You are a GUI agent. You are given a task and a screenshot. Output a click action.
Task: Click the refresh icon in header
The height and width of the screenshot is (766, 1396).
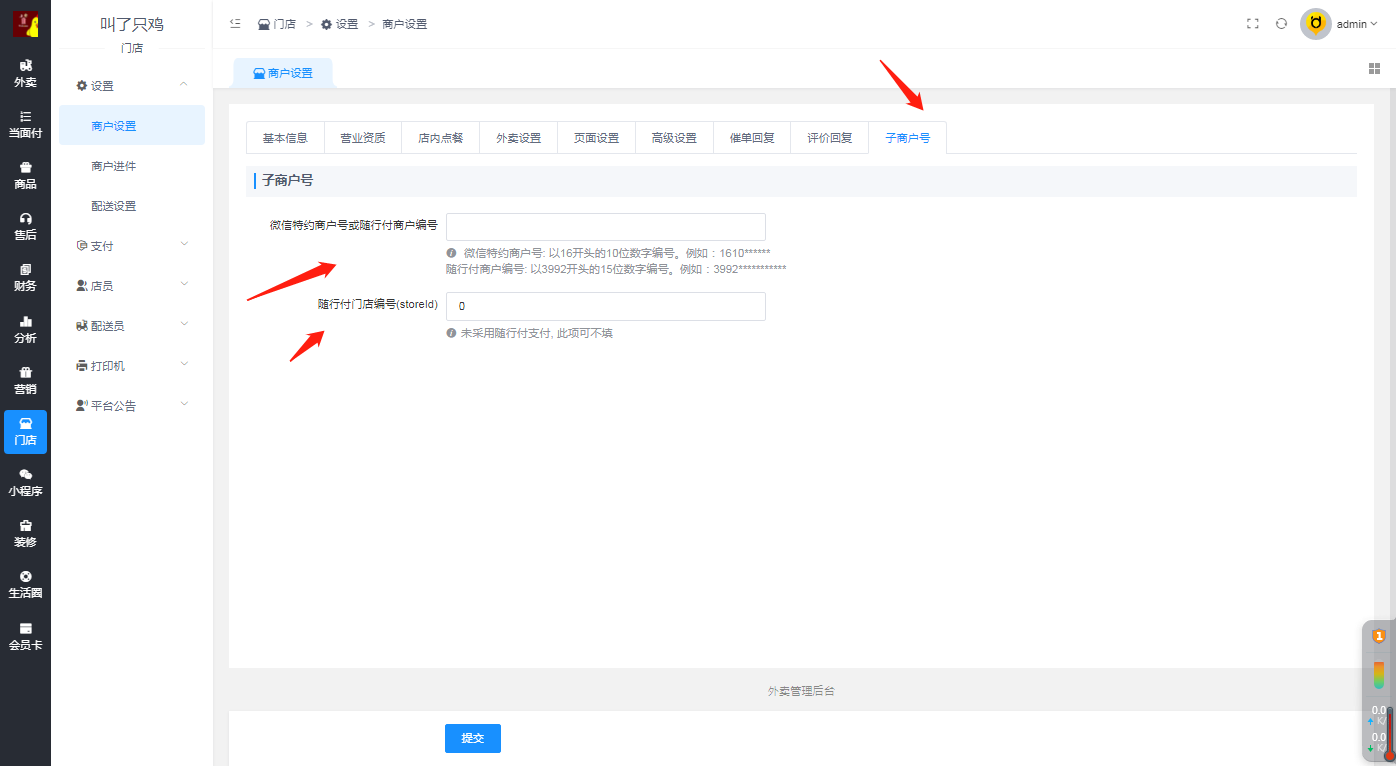pos(1281,24)
